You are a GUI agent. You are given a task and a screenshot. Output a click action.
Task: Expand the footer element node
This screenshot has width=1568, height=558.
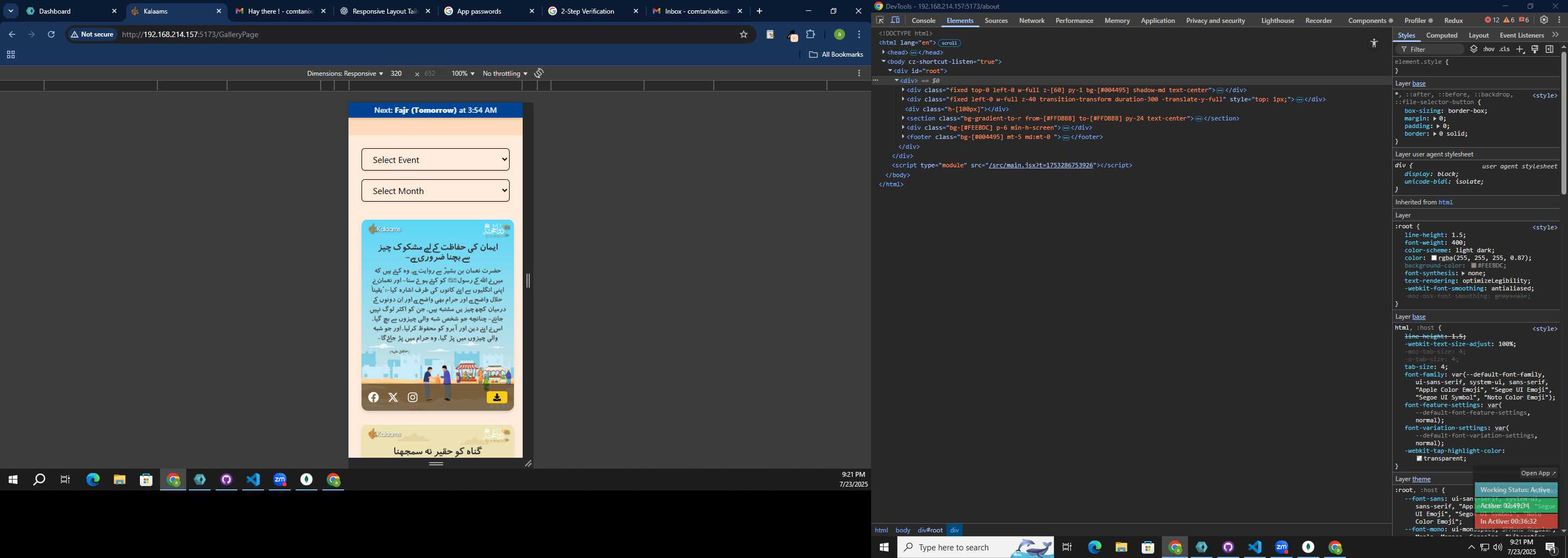[x=903, y=137]
